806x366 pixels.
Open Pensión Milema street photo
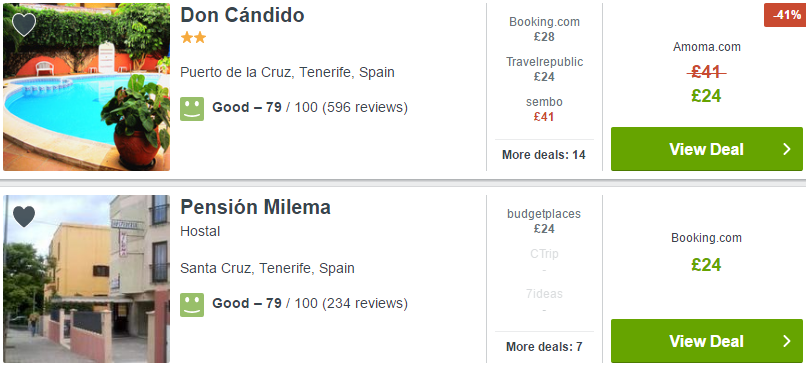[86, 279]
